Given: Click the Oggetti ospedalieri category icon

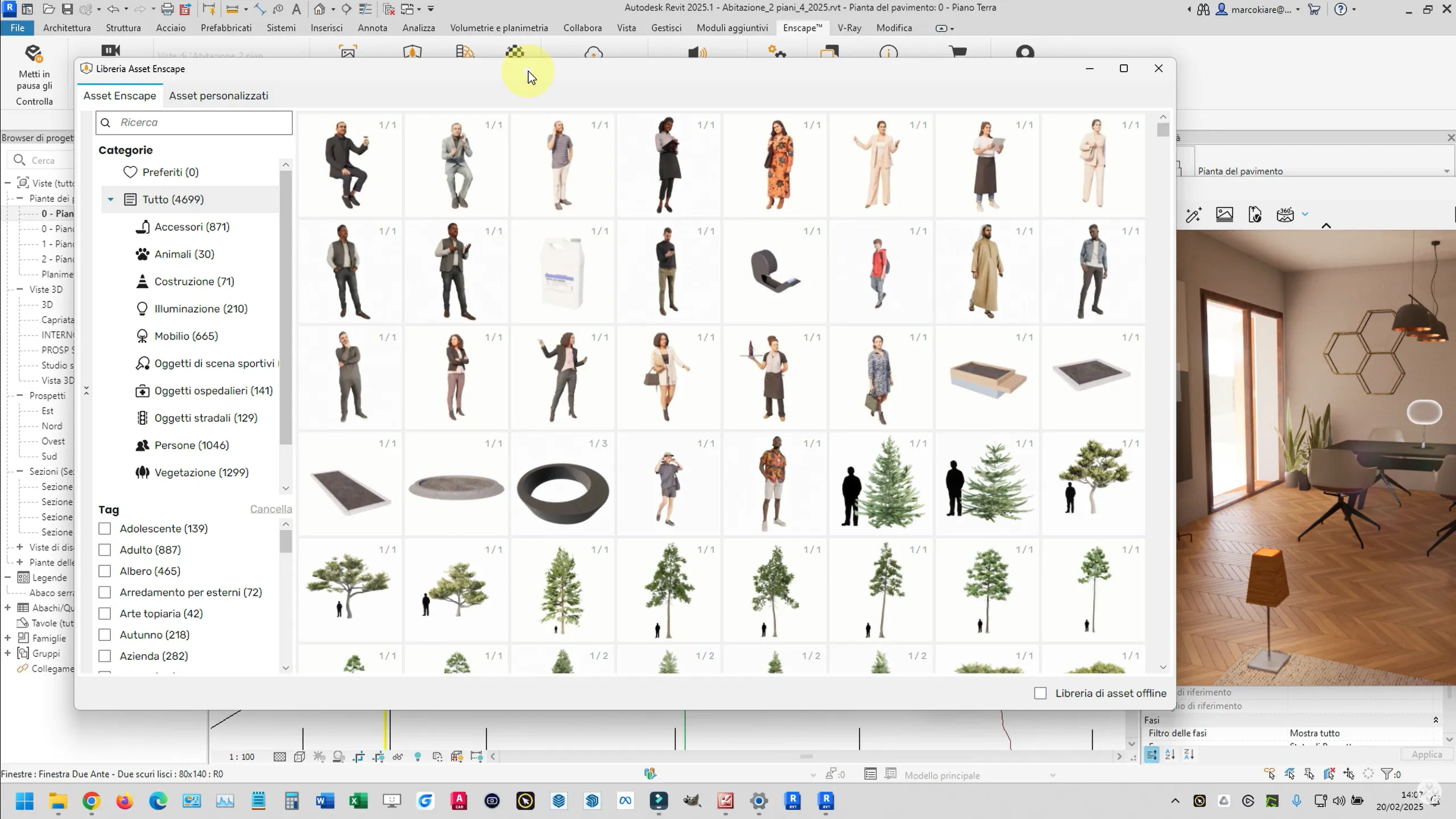Looking at the screenshot, I should click(142, 391).
